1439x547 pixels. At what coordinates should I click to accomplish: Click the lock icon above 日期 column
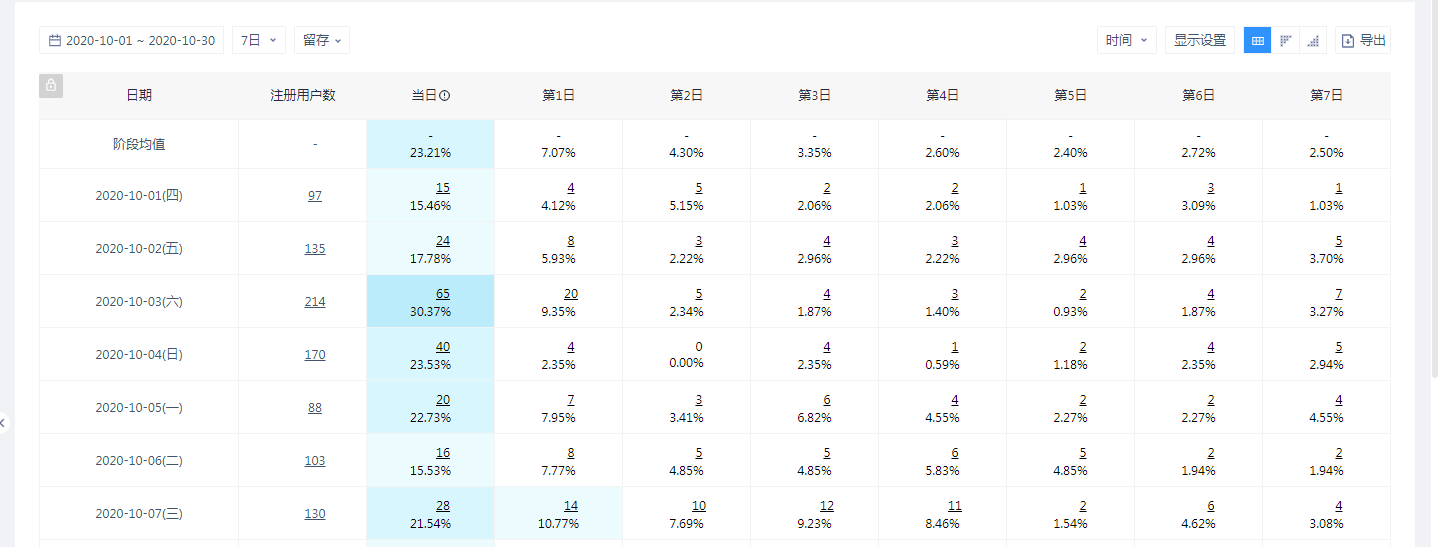coord(51,85)
